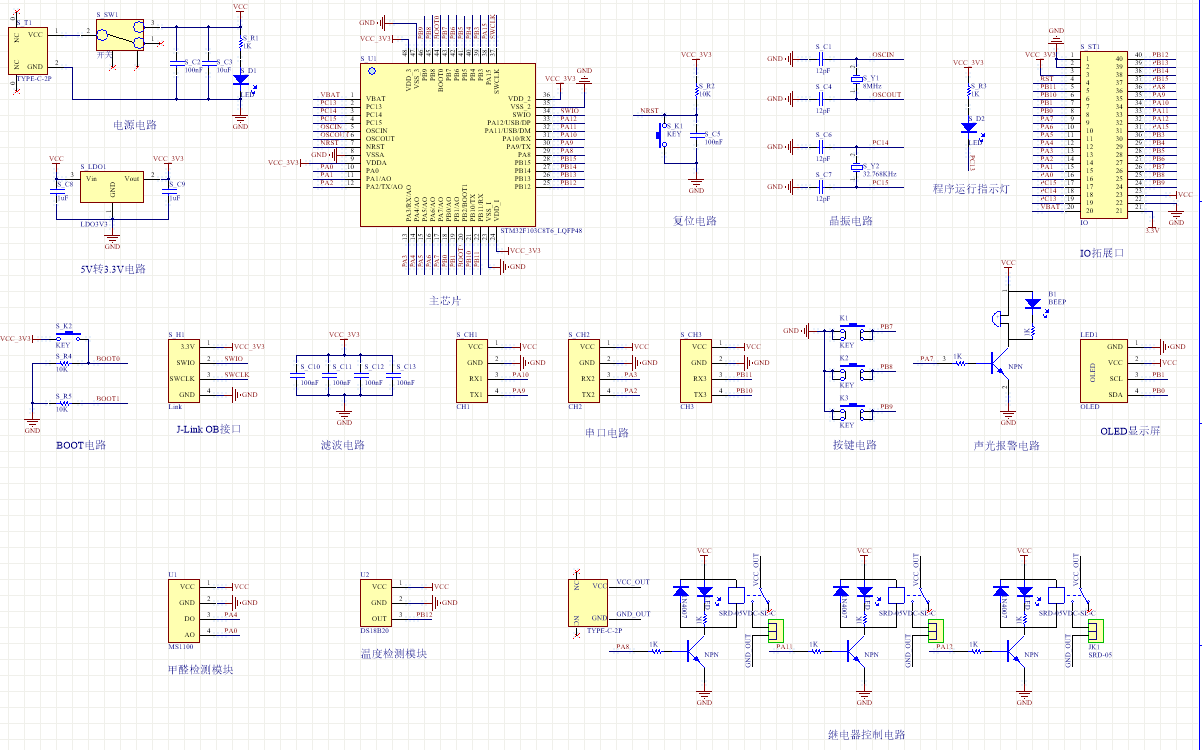Screen dimensions: 1202x750
Task: Select the S_C8 LDO input capacitor
Action: (56, 193)
